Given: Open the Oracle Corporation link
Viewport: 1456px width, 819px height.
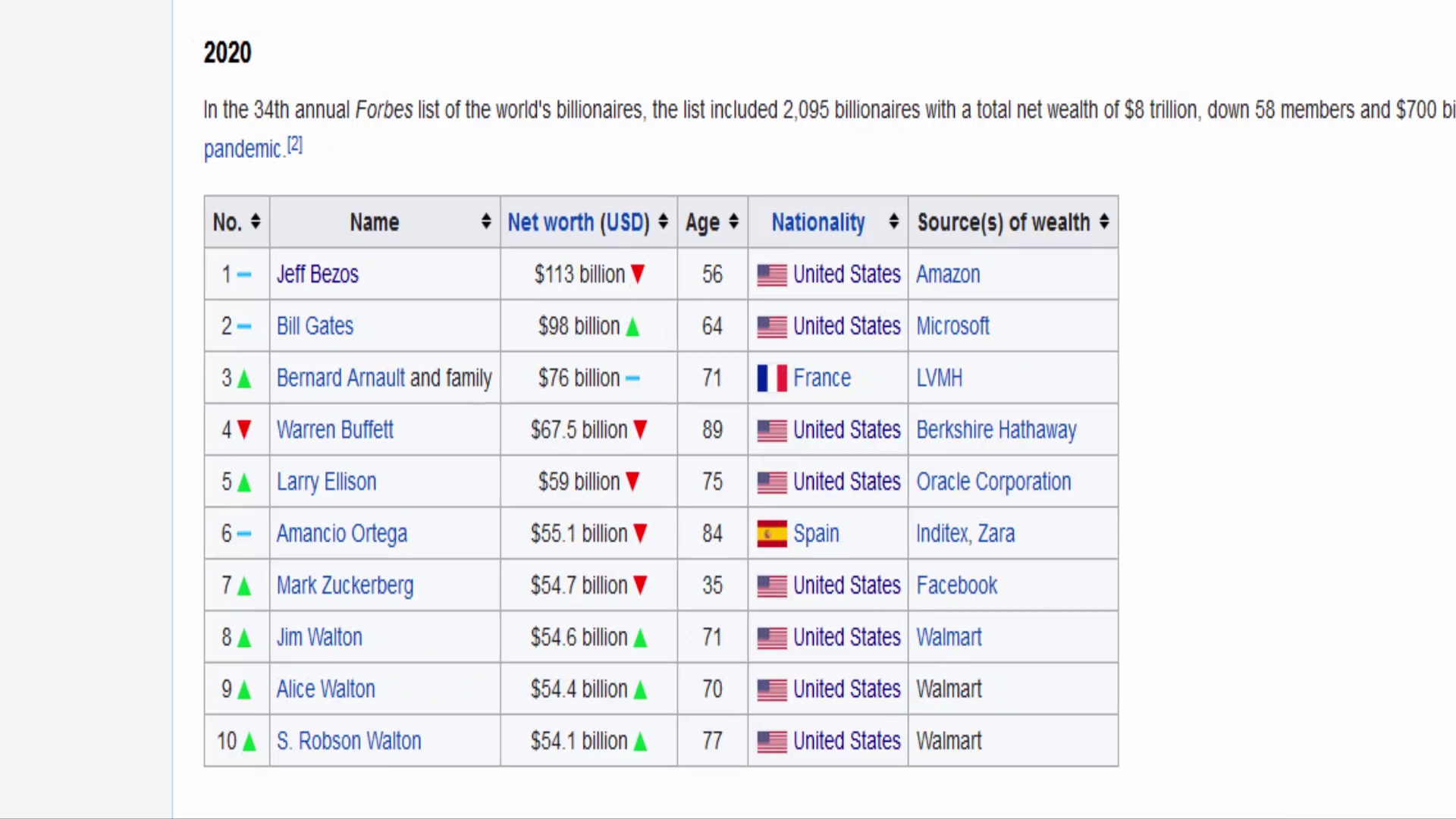Looking at the screenshot, I should (993, 482).
